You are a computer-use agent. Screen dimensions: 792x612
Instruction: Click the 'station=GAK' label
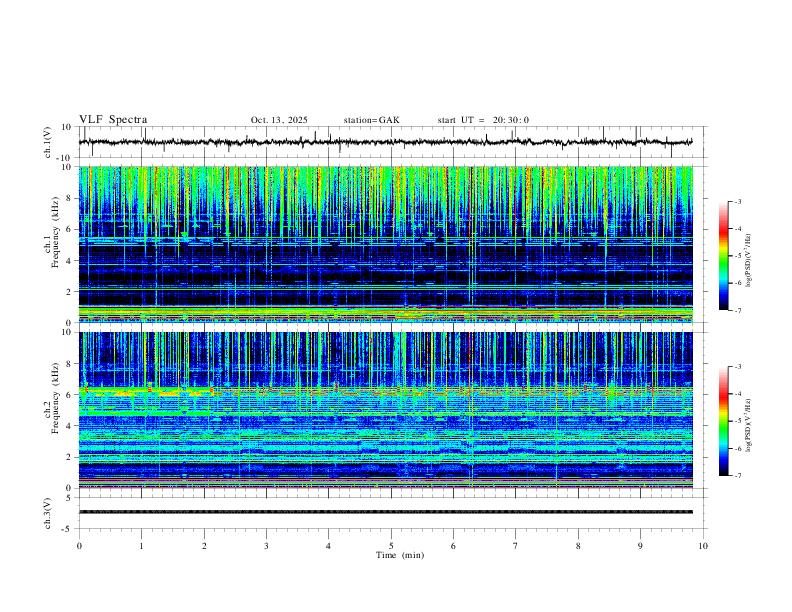click(x=371, y=120)
